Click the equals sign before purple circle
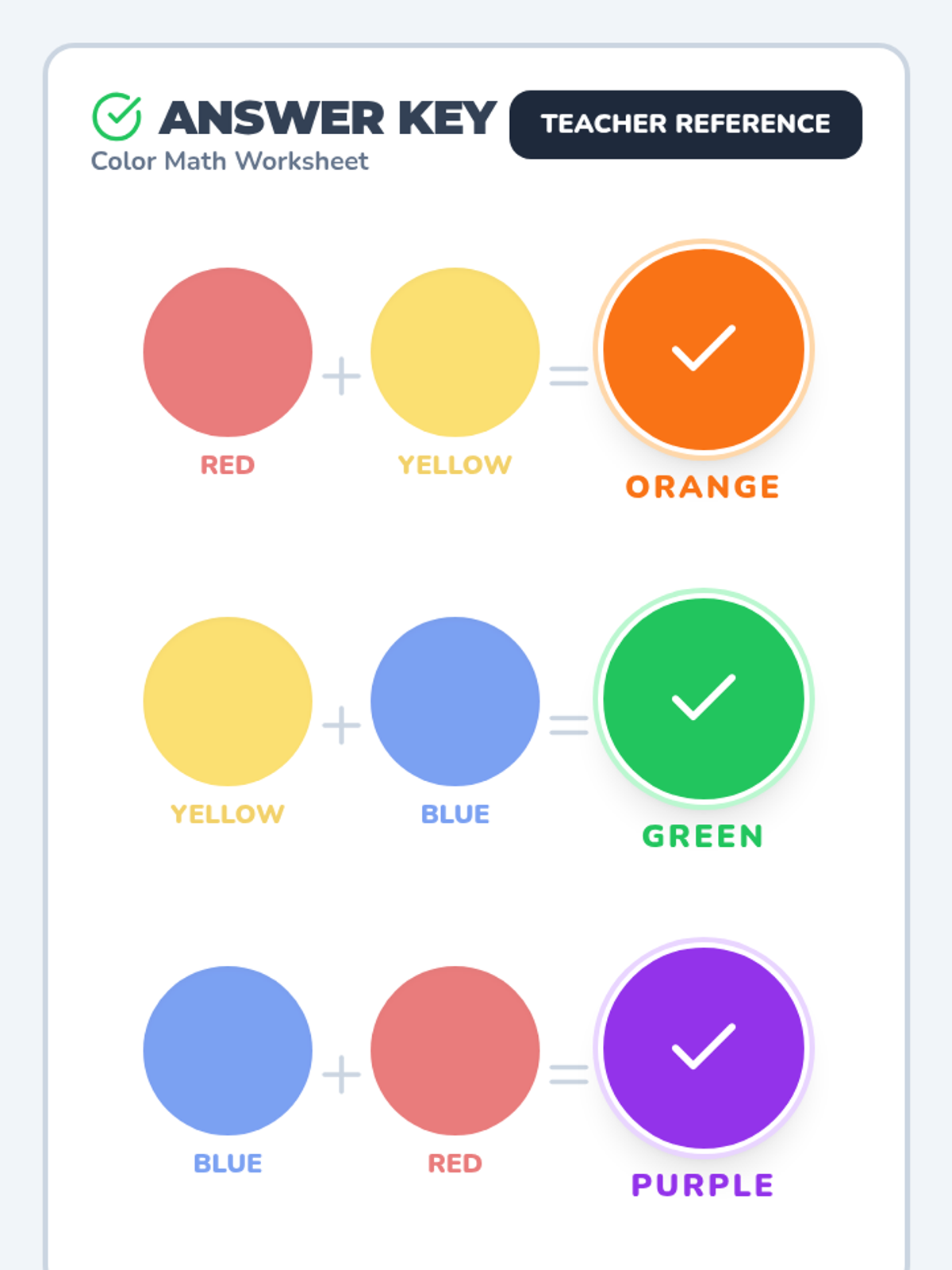The width and height of the screenshot is (952, 1270). click(569, 1075)
